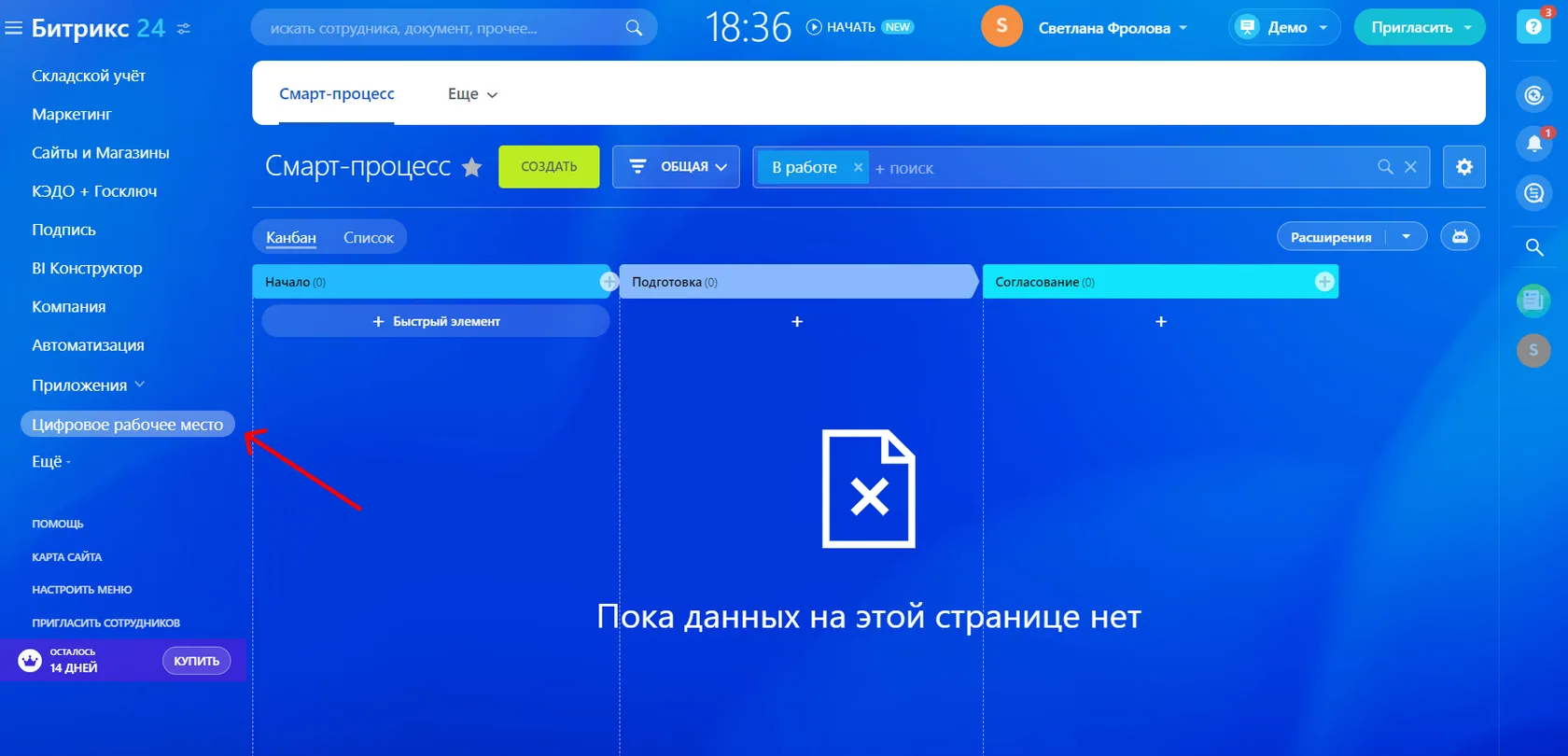Click the Быстрый элемент button
Screen dimensions: 1568x756
436,321
